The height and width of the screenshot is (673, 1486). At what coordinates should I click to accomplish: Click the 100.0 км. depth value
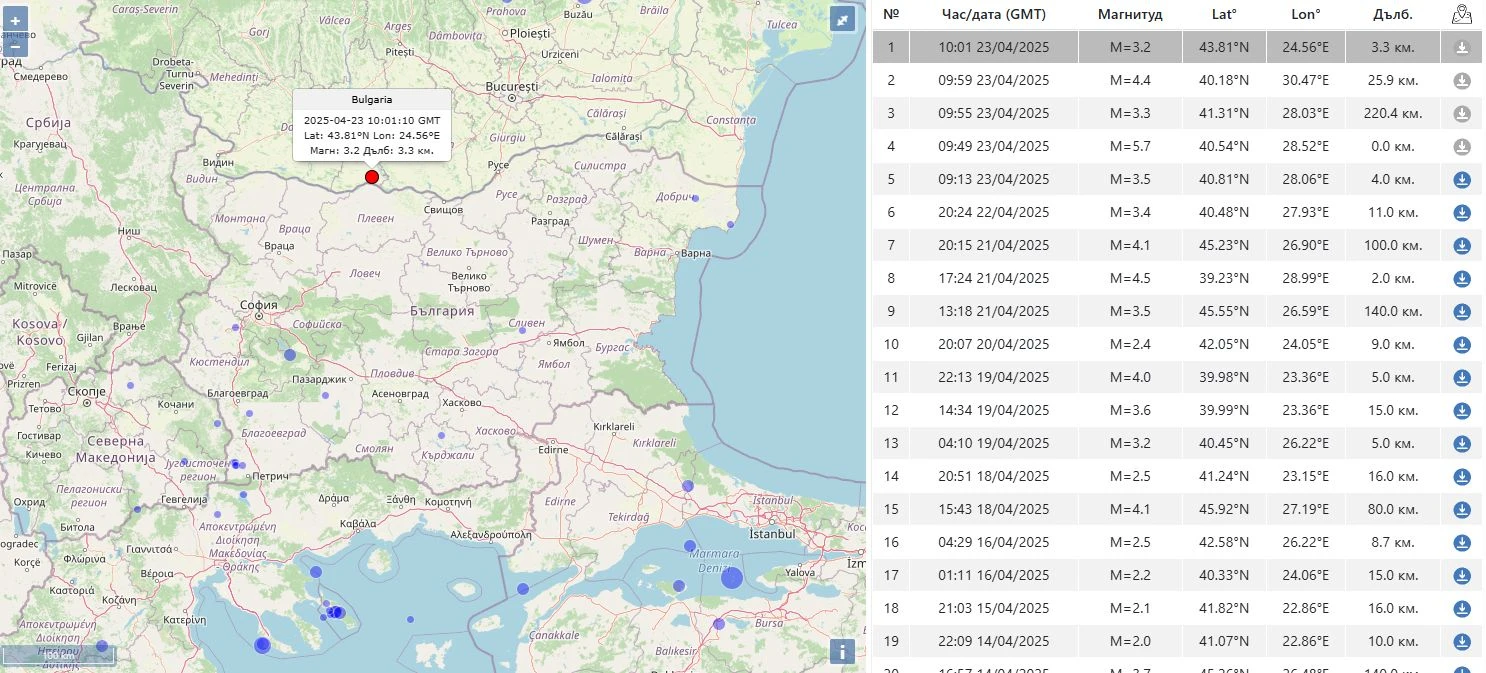1393,245
